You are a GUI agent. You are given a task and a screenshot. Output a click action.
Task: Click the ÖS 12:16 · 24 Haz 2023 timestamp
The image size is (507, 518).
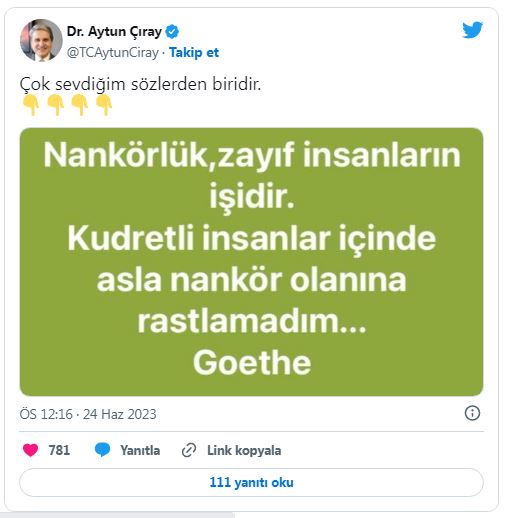[88, 414]
